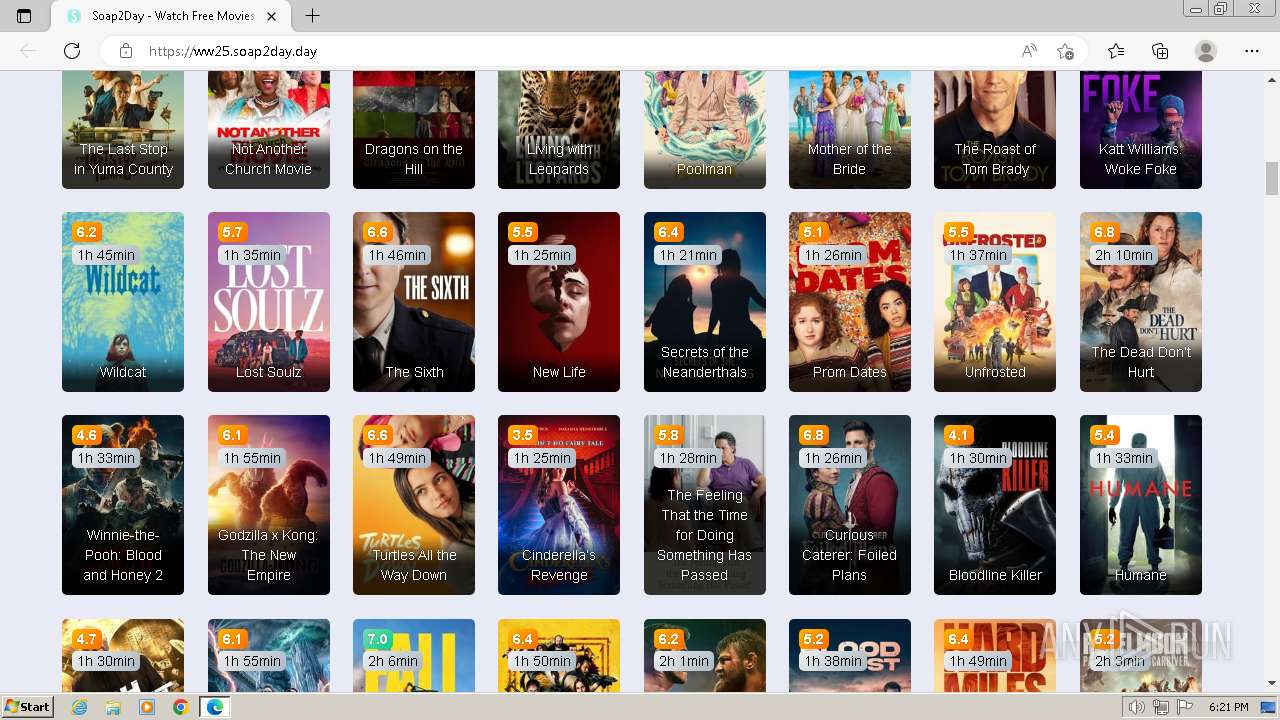The image size is (1280, 720).
Task: Click the 2h 10min duration label
Action: pos(1124,255)
